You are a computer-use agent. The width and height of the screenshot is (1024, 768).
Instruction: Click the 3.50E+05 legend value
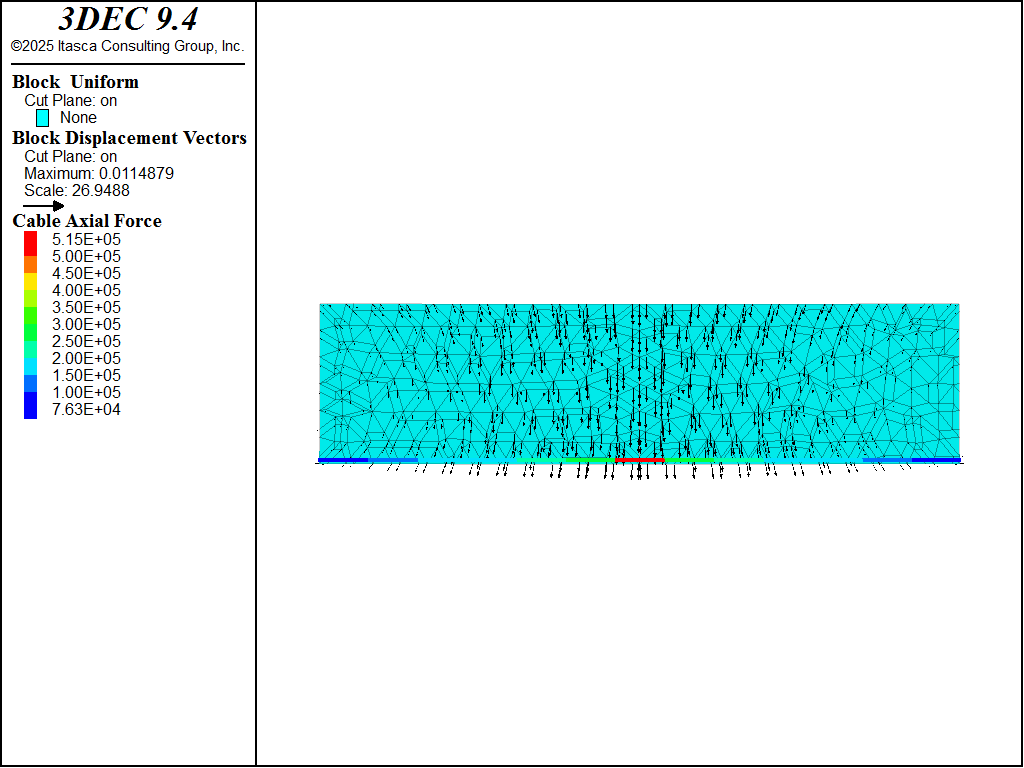86,308
